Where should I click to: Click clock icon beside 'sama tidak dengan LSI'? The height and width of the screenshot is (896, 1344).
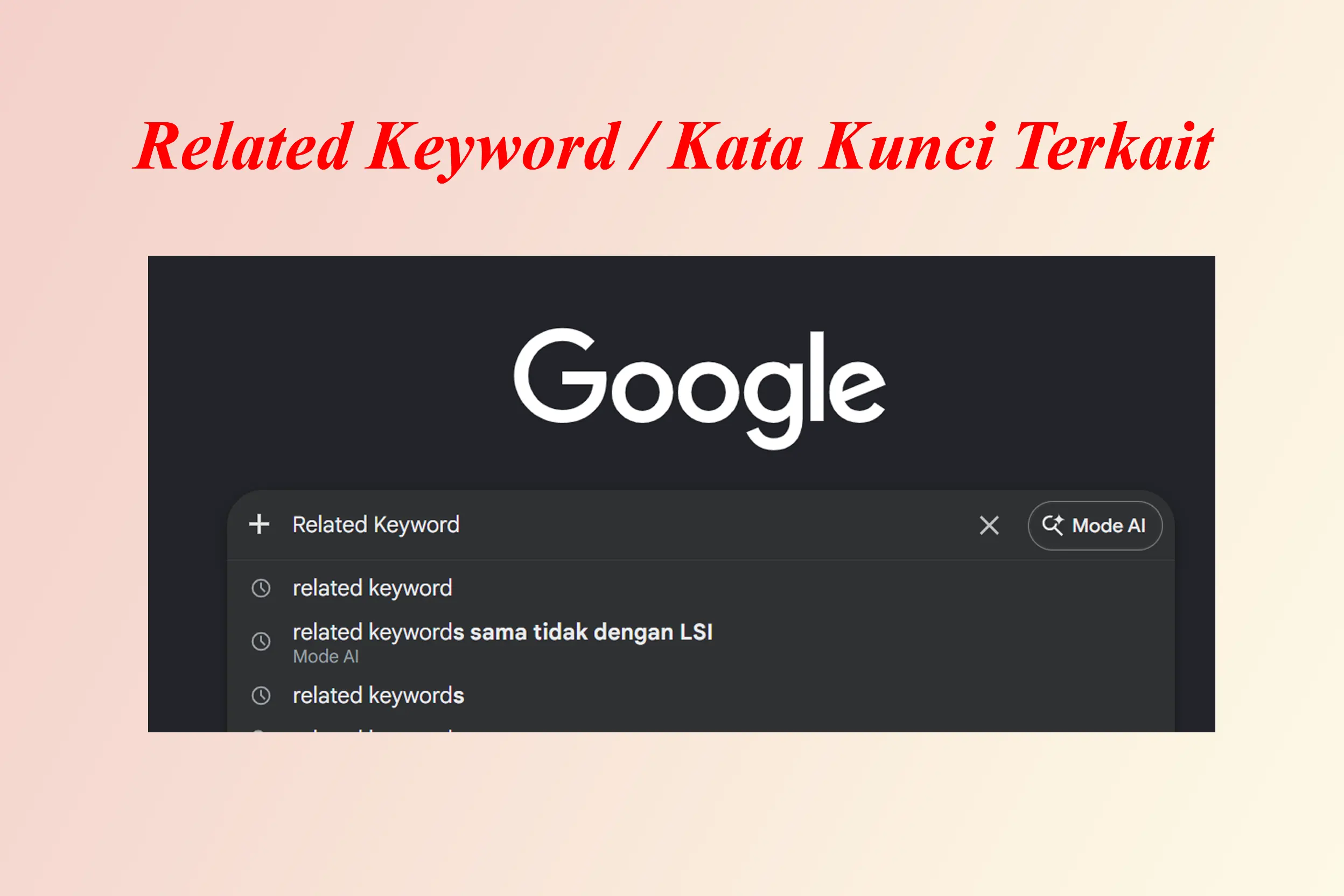[261, 641]
